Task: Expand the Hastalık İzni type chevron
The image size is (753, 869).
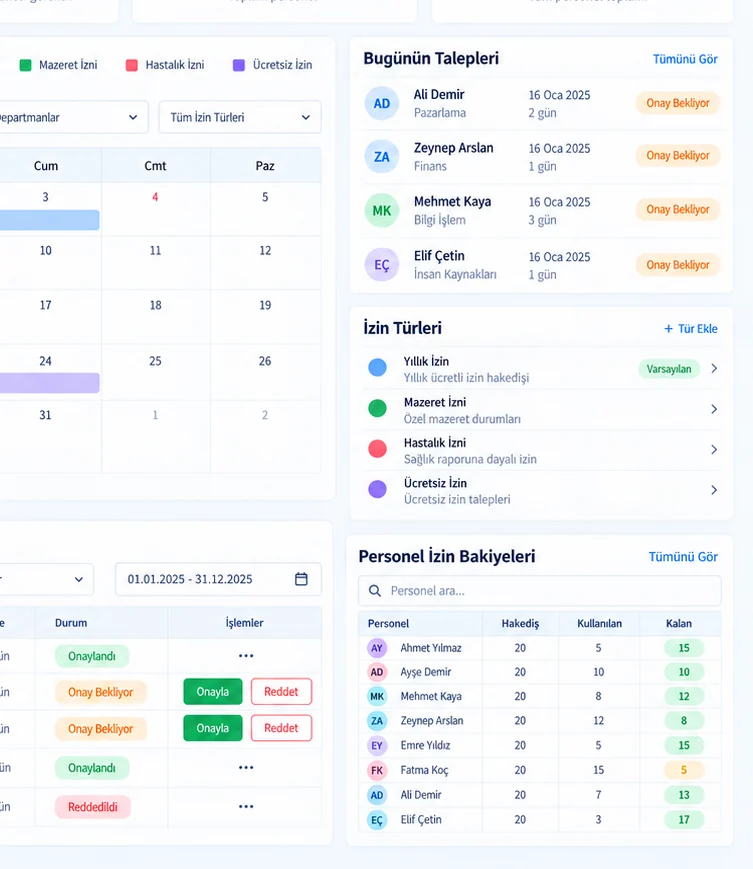Action: (x=714, y=449)
